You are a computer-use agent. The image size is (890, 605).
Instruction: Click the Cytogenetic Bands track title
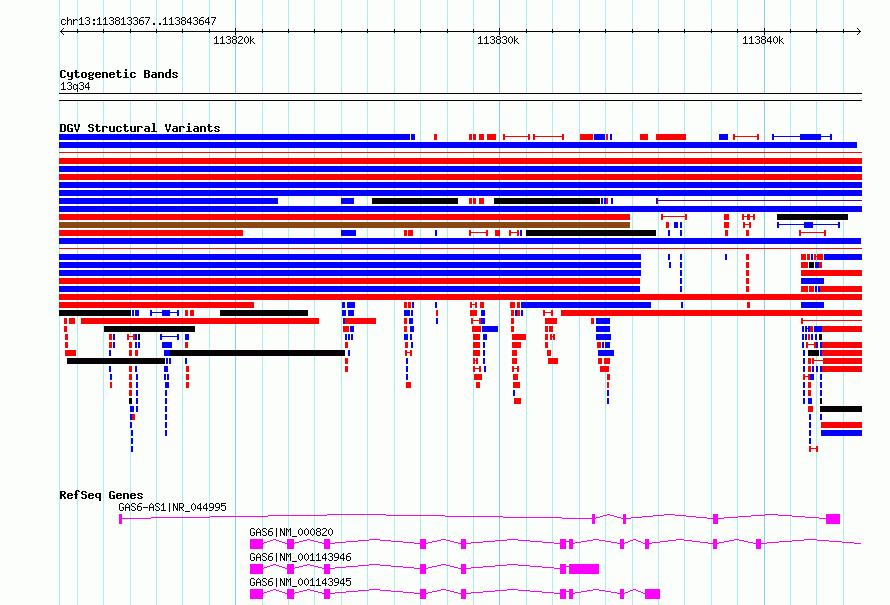[x=119, y=74]
